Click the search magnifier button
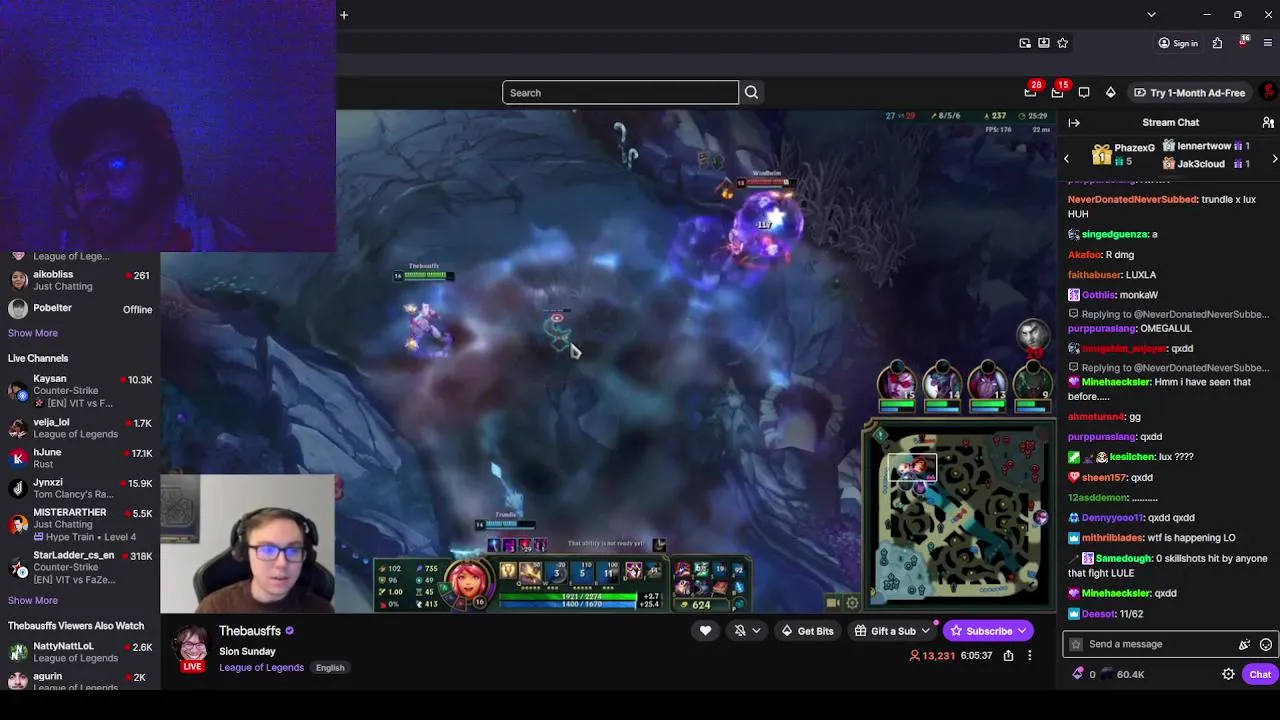Screen dimensions: 1280x720 751,93
